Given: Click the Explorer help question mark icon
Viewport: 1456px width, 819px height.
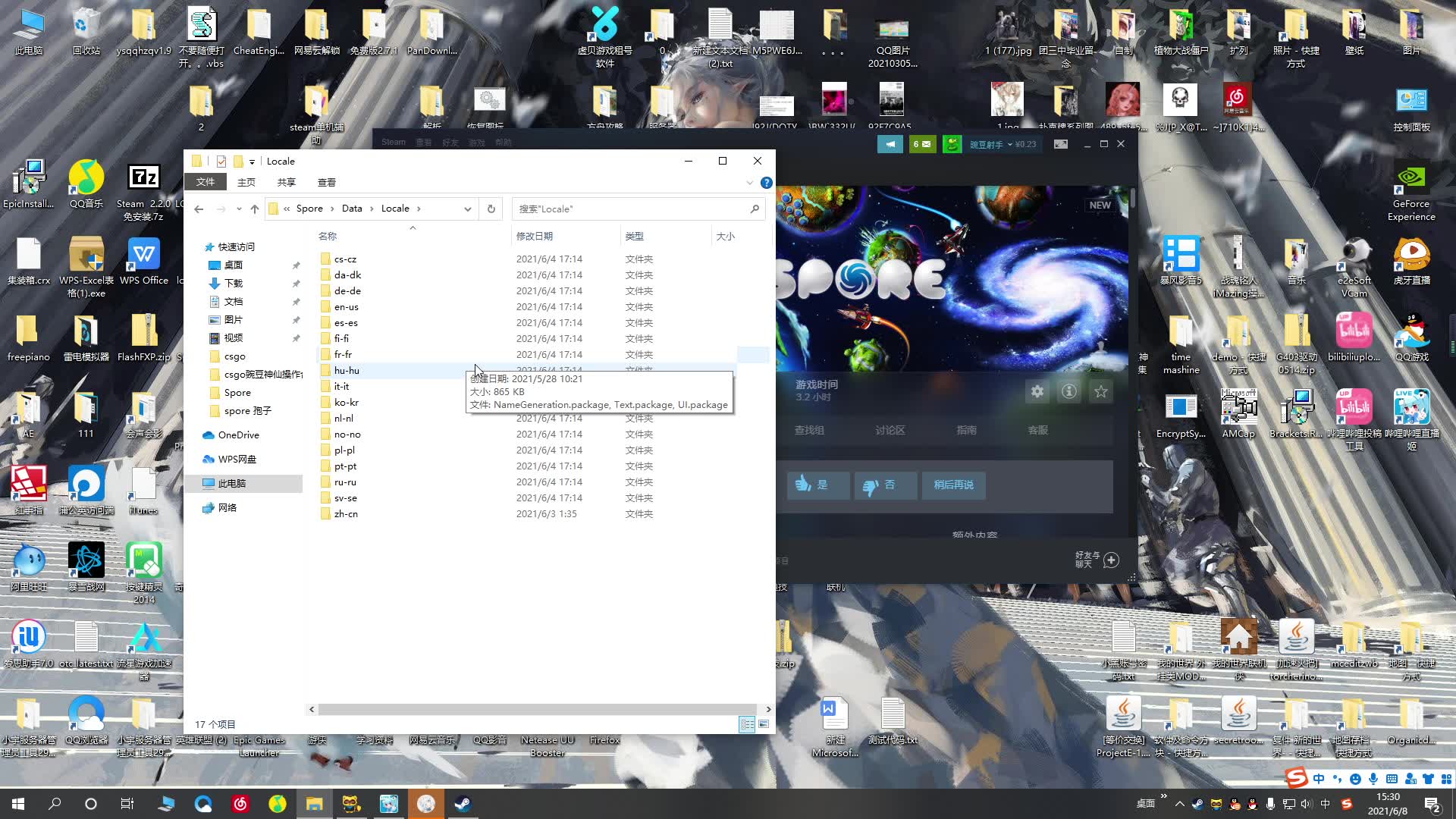Looking at the screenshot, I should coord(767,183).
